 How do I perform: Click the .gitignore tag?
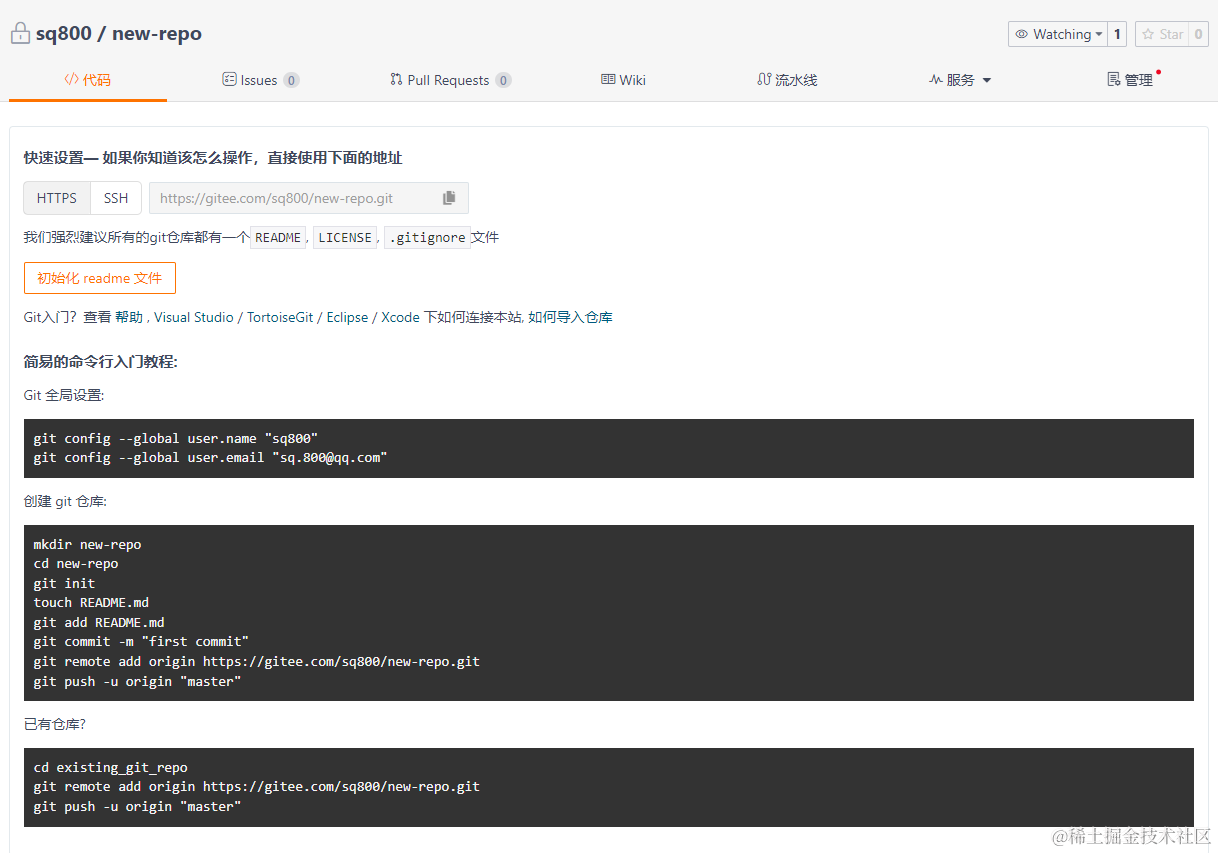pos(427,238)
